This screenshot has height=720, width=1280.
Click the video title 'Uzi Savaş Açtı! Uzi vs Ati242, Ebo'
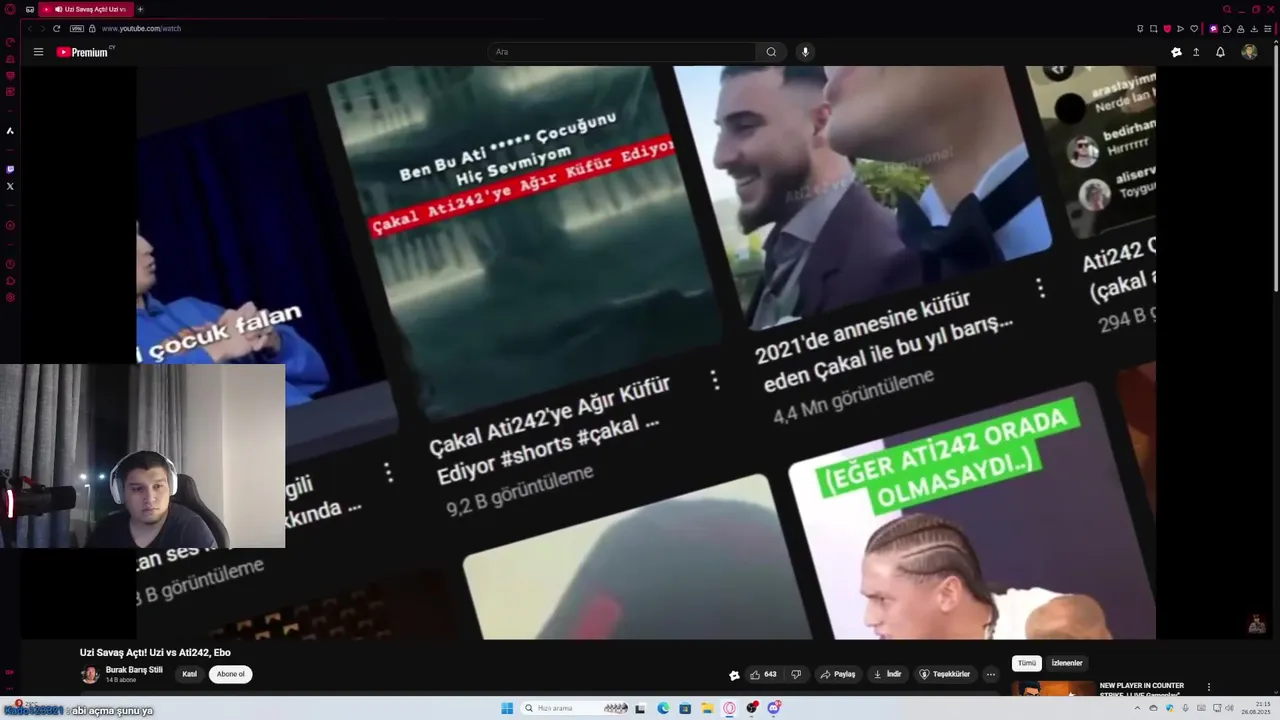155,652
